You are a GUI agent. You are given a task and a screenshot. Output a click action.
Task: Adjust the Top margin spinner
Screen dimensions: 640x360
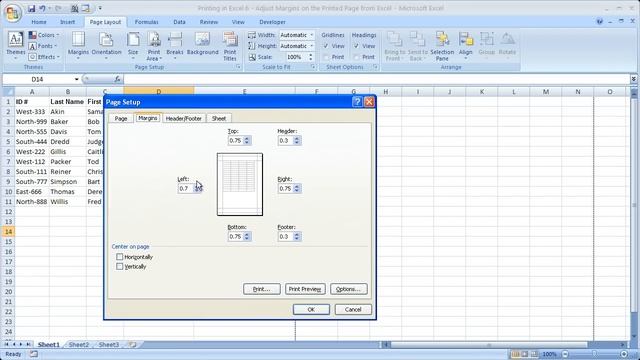247,140
